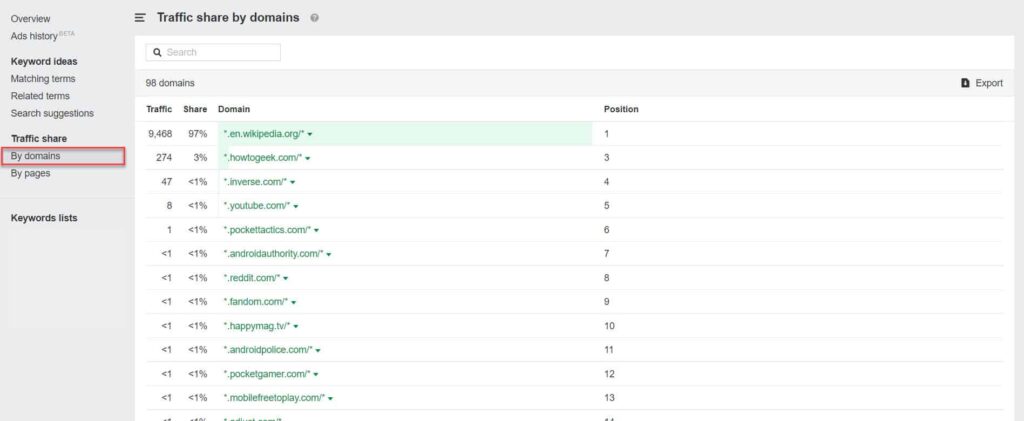1024x421 pixels.
Task: Open the howtogeek.com dropdown arrow
Action: (x=308, y=158)
